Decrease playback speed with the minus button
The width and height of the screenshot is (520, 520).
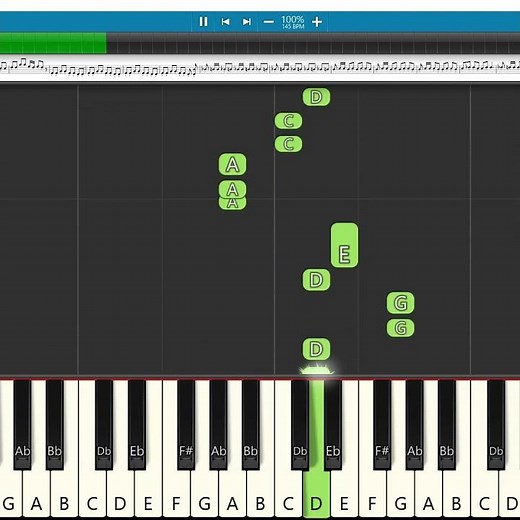[x=269, y=22]
